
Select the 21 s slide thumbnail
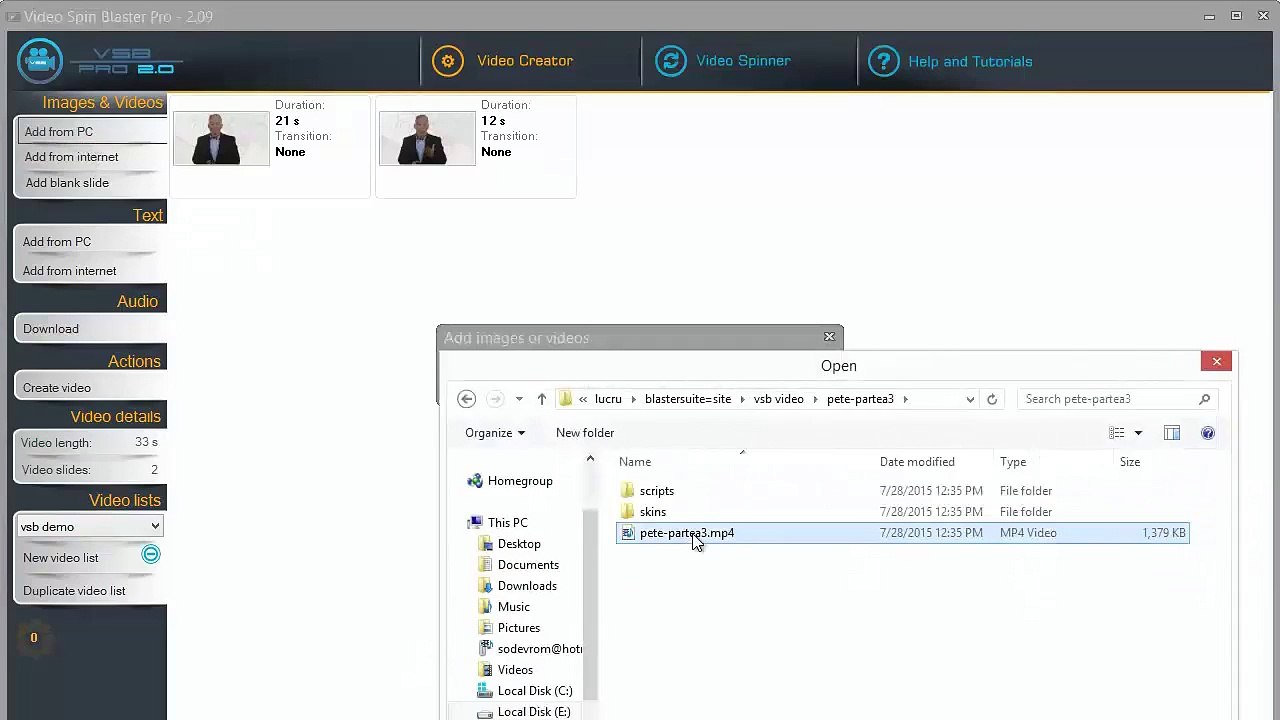[221, 138]
